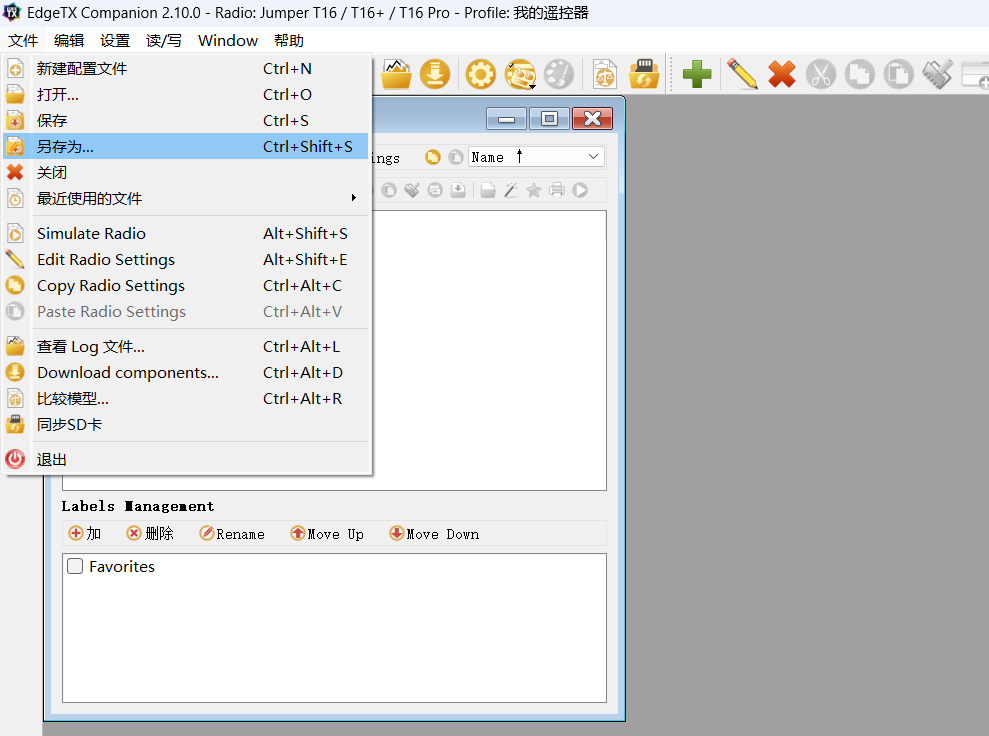
Task: Select Simulate Radio menu item
Action: [x=186, y=233]
